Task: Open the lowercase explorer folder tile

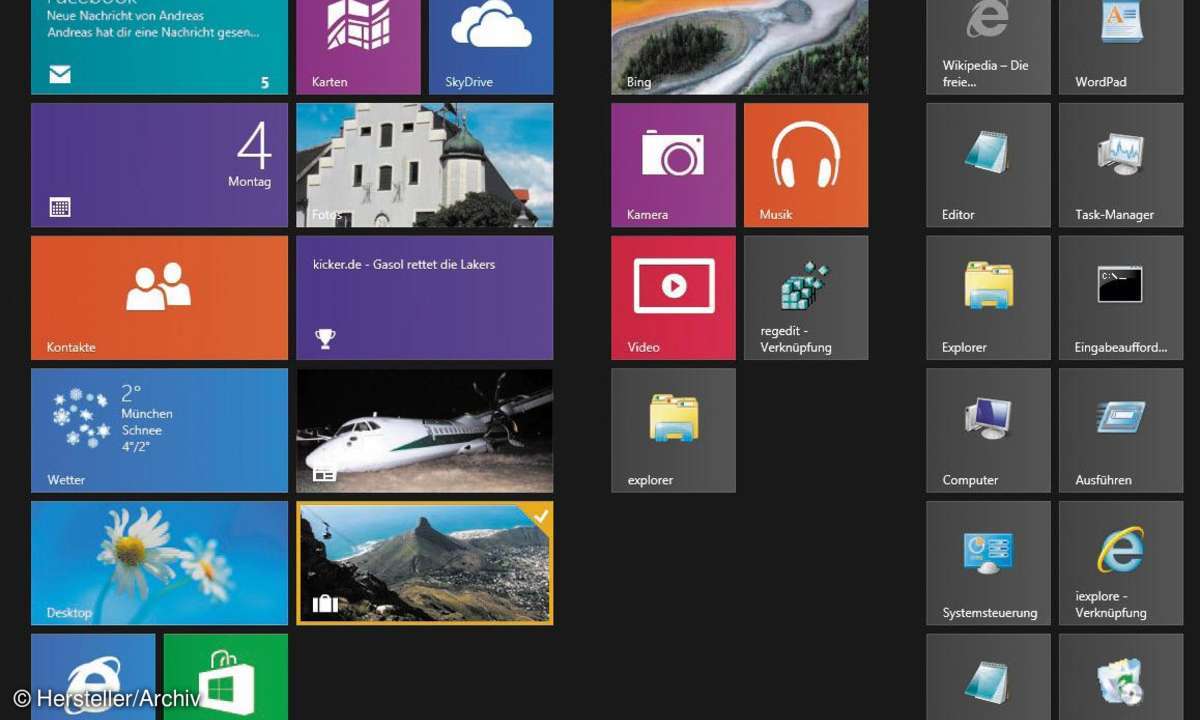Action: [673, 430]
